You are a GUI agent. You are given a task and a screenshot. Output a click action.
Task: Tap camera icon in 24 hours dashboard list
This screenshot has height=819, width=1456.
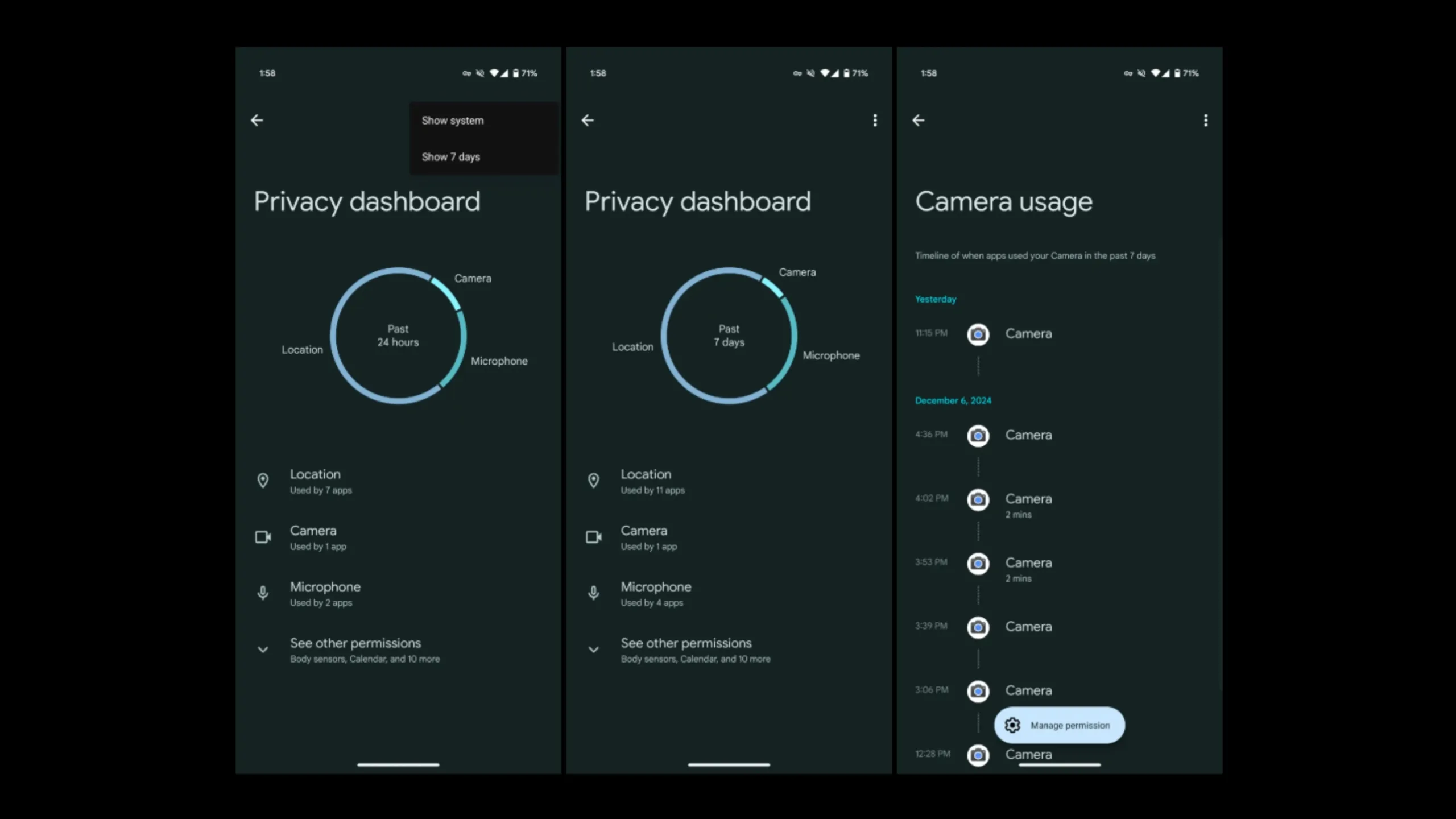263,537
